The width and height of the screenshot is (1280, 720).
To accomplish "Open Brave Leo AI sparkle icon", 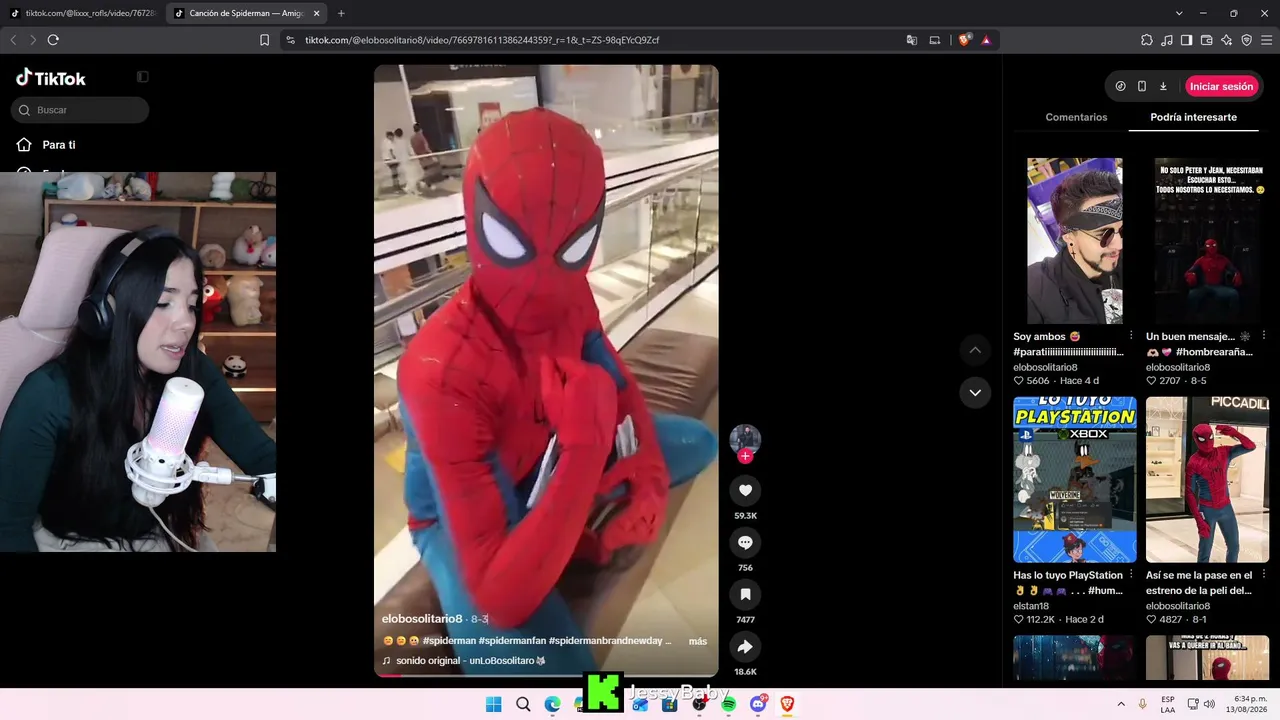I will (x=1227, y=40).
